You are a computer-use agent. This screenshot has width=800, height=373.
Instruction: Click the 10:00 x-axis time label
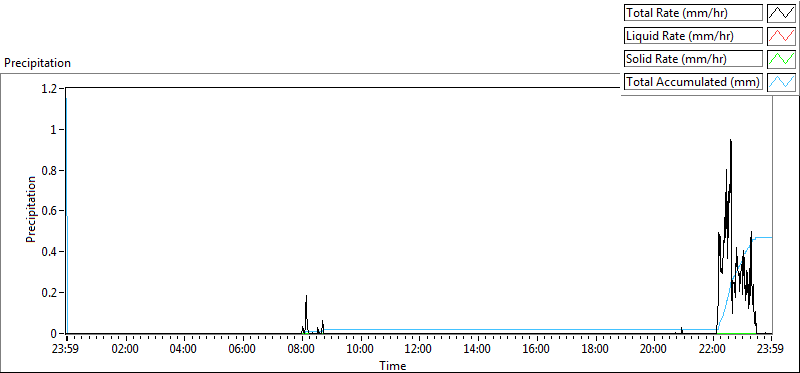[x=360, y=350]
